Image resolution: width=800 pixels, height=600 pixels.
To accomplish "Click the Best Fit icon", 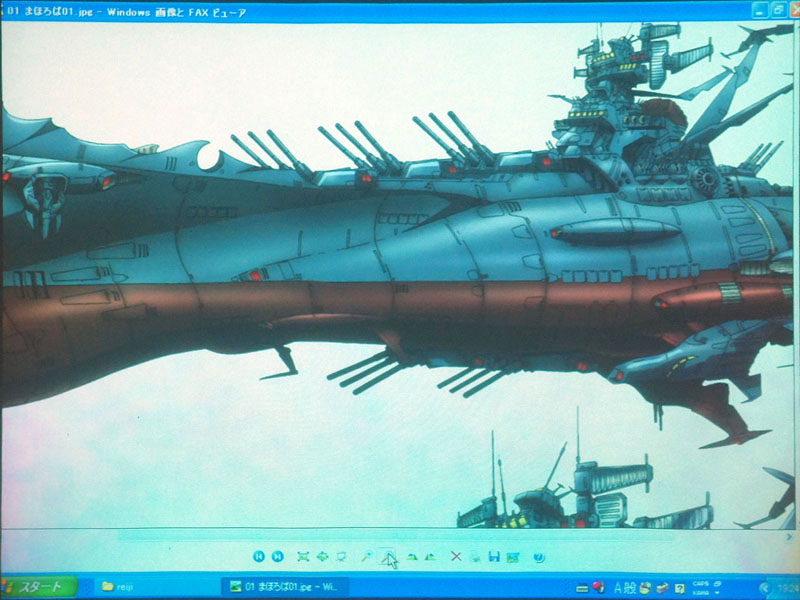I will coord(303,556).
